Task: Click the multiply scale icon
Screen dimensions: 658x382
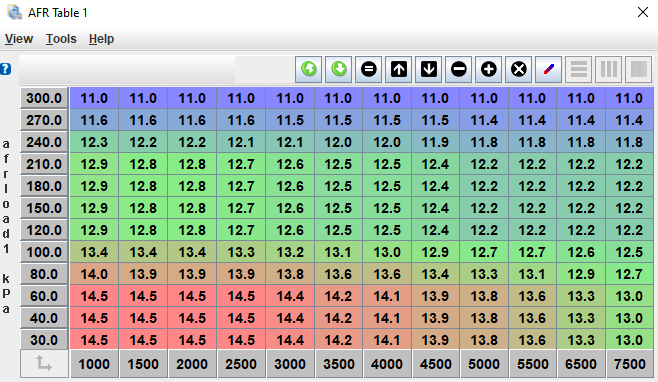Action: coord(519,69)
